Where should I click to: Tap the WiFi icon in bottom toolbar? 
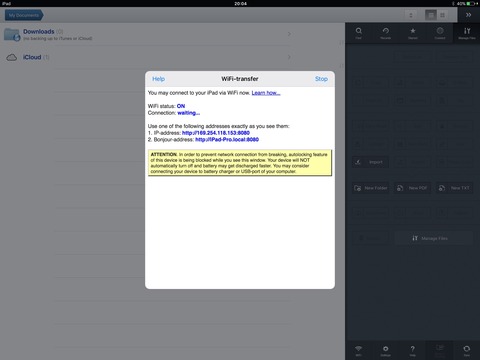(x=358, y=351)
